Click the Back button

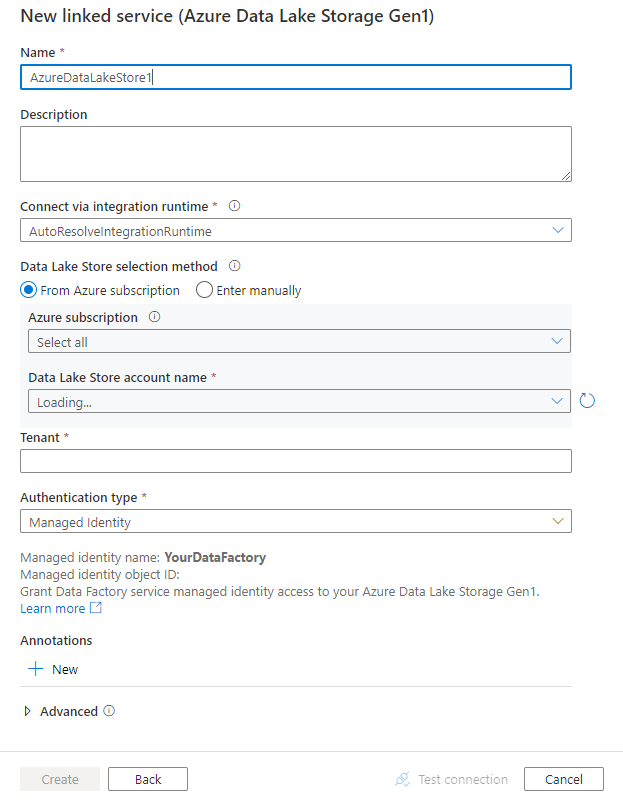click(x=147, y=778)
